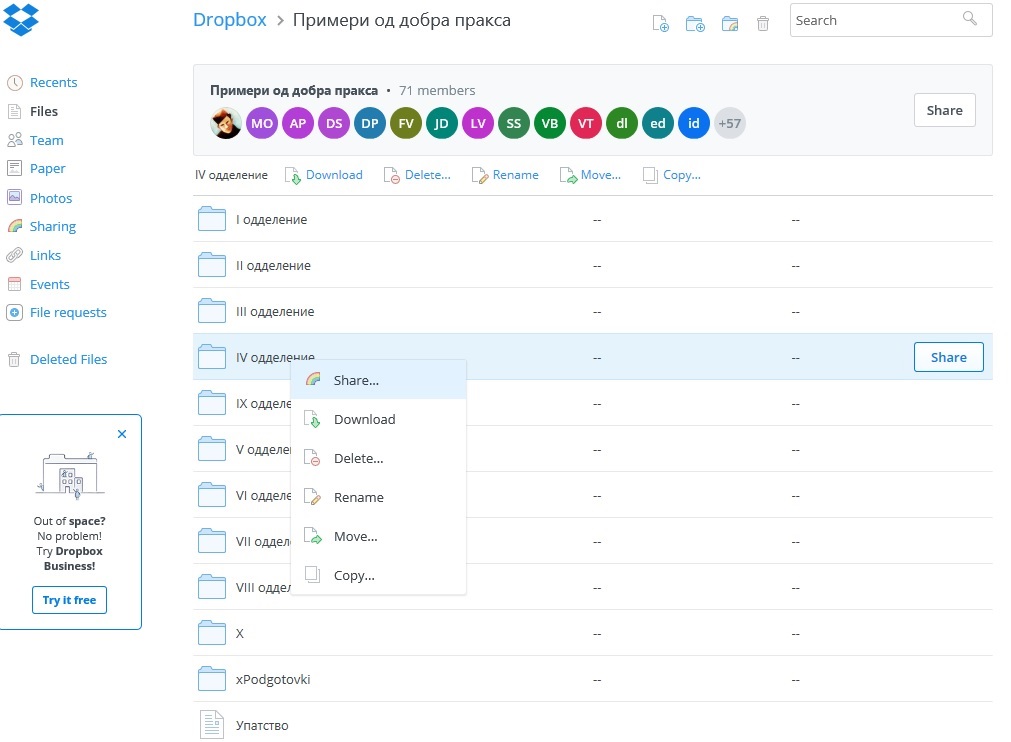Click the search magnifier icon
The width and height of the screenshot is (1011, 742).
click(x=970, y=18)
